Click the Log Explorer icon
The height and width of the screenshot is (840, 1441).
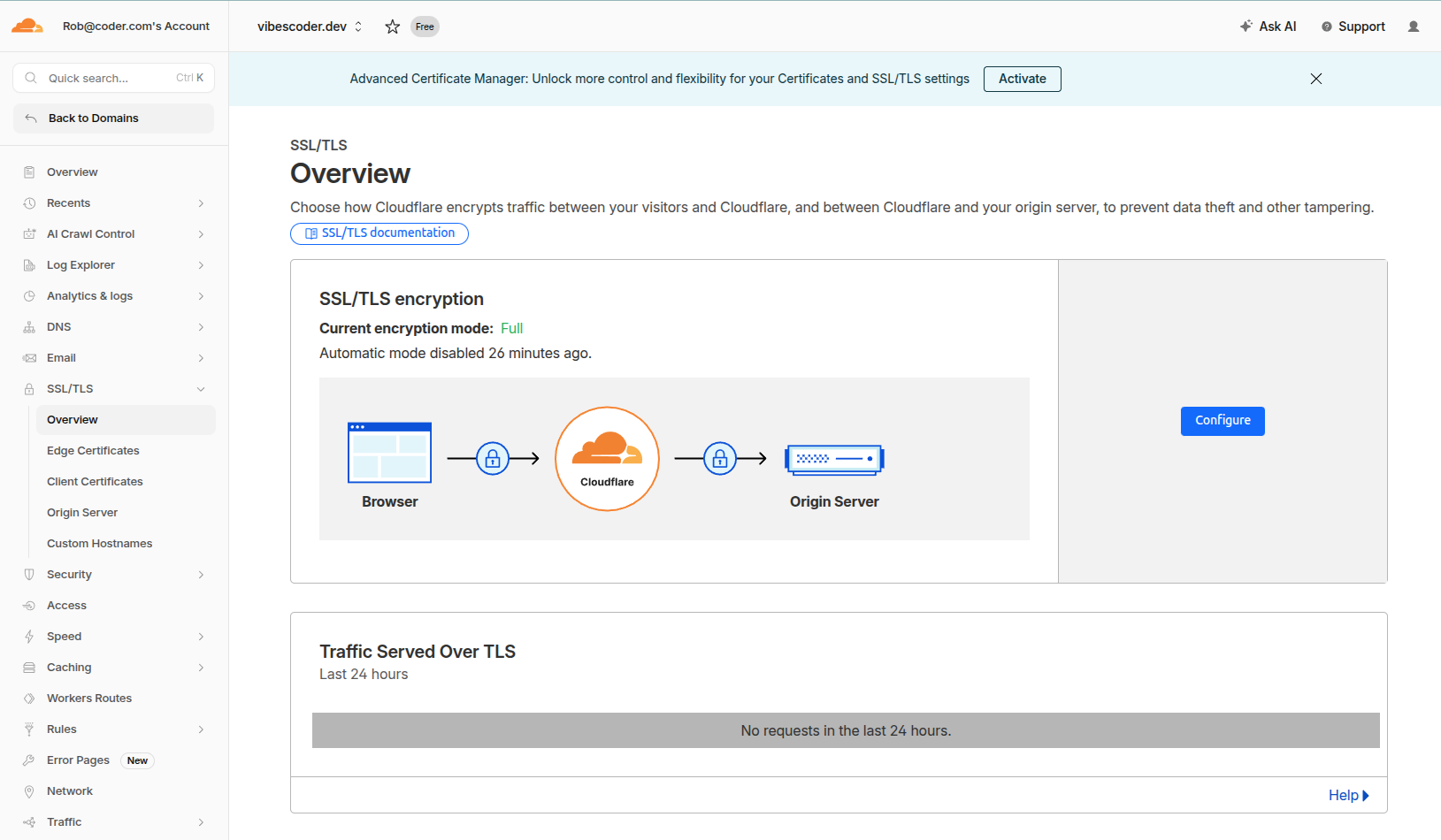tap(29, 265)
